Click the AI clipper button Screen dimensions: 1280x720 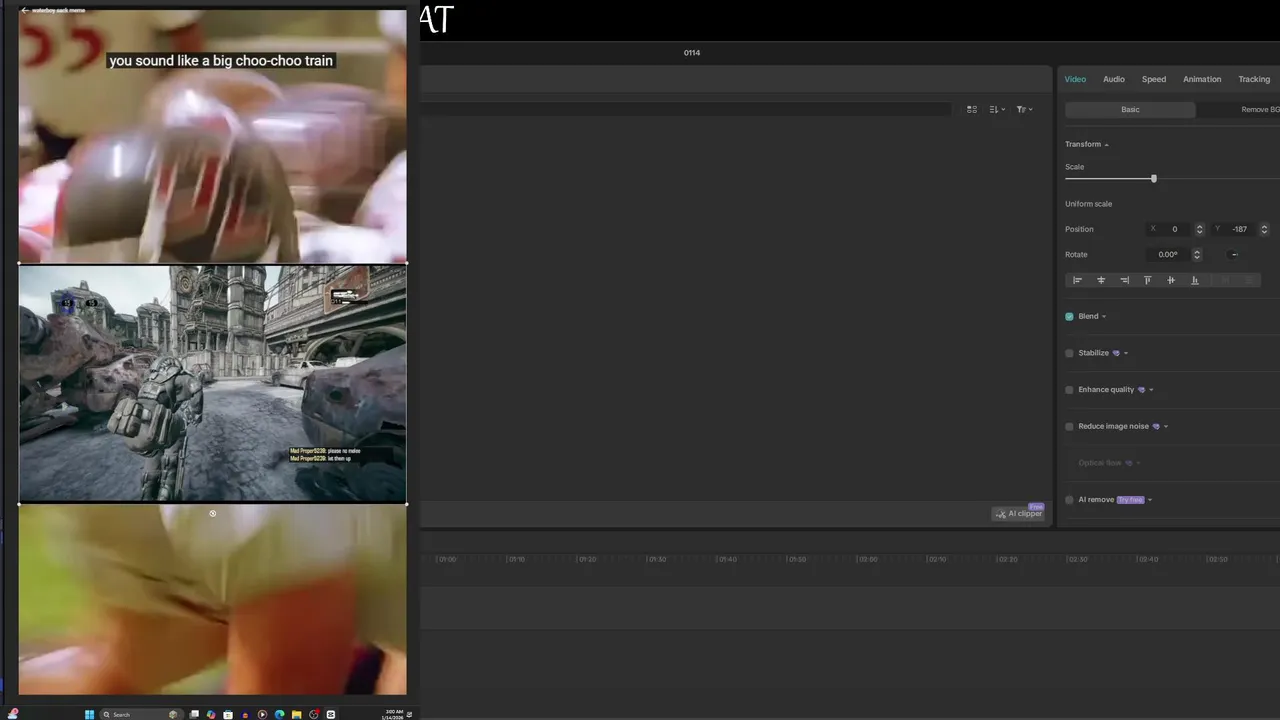(1018, 514)
